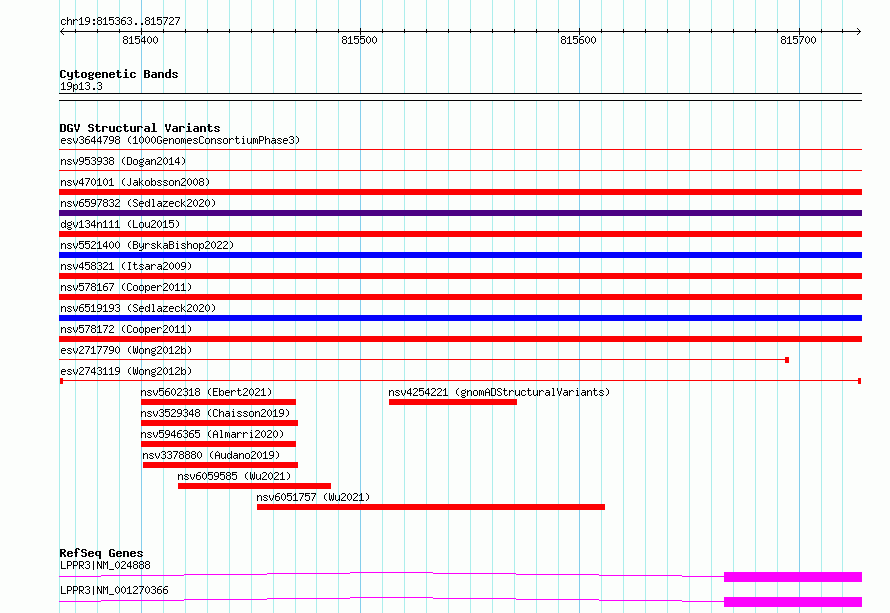Screen dimensions: 890x613
Task: Open the esv2743119 Wong2012b variant label
Action: tap(126, 371)
